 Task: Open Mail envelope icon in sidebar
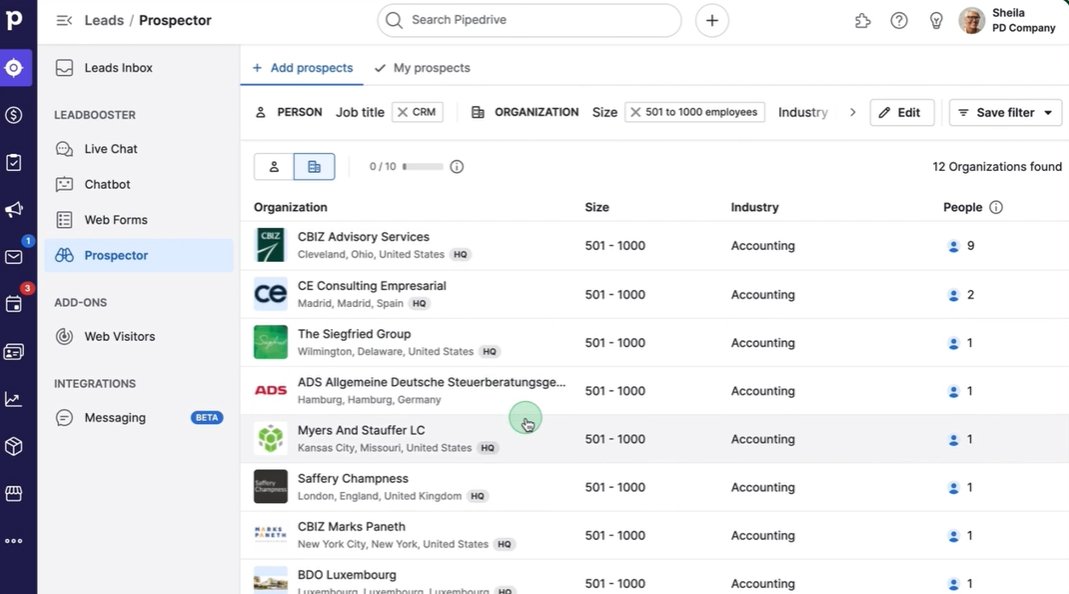point(14,256)
